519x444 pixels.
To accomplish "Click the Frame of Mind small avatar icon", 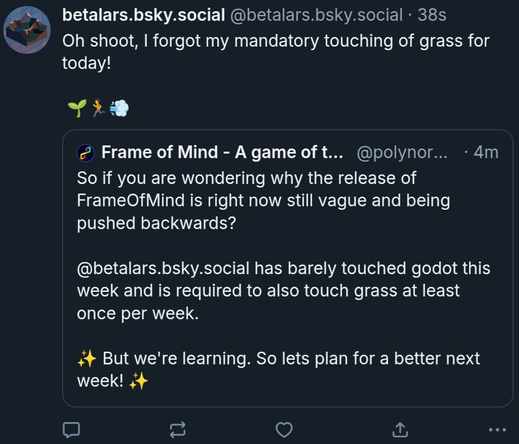I will point(86,153).
